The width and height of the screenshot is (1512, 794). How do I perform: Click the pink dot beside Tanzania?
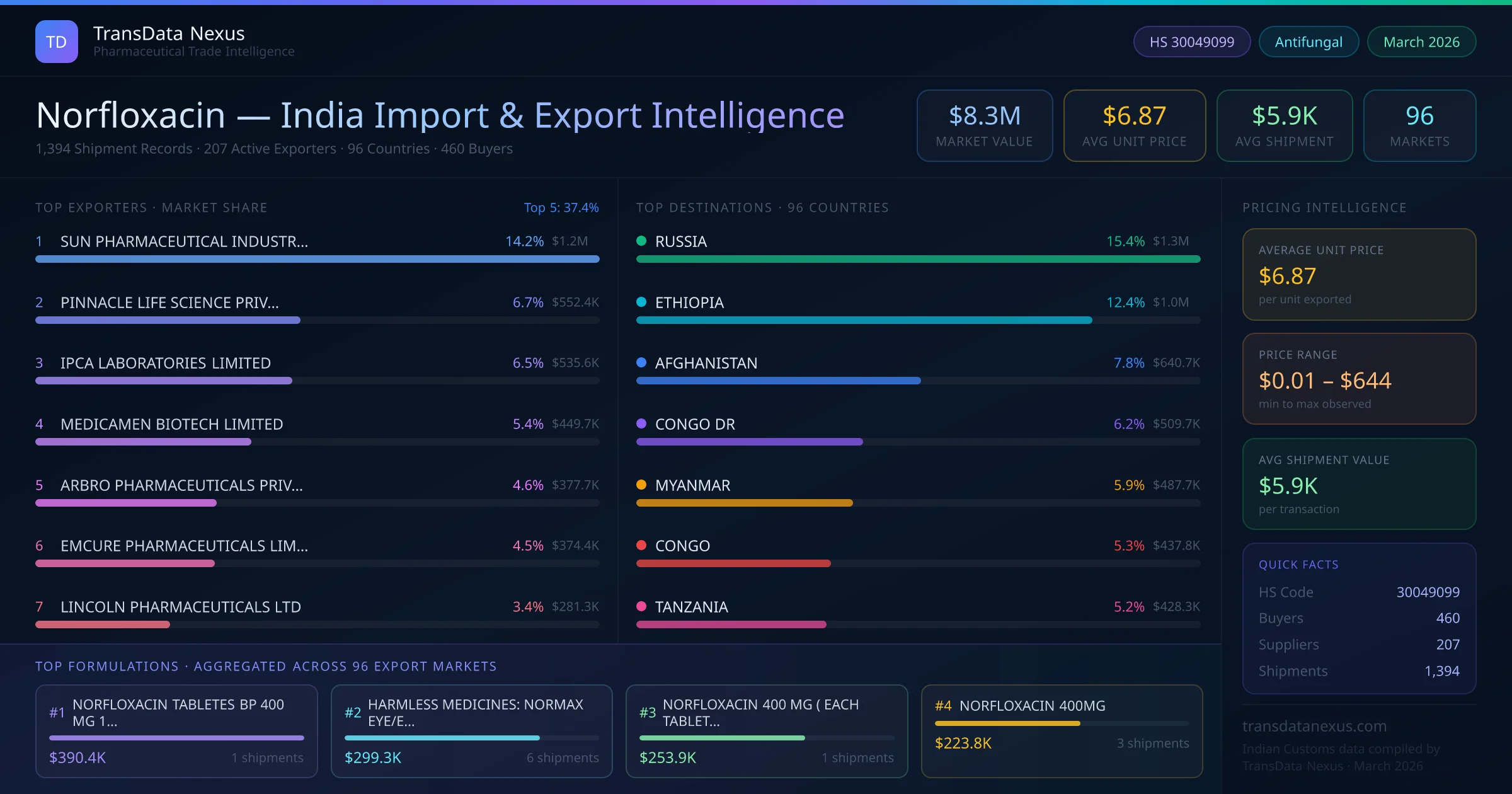tap(641, 606)
